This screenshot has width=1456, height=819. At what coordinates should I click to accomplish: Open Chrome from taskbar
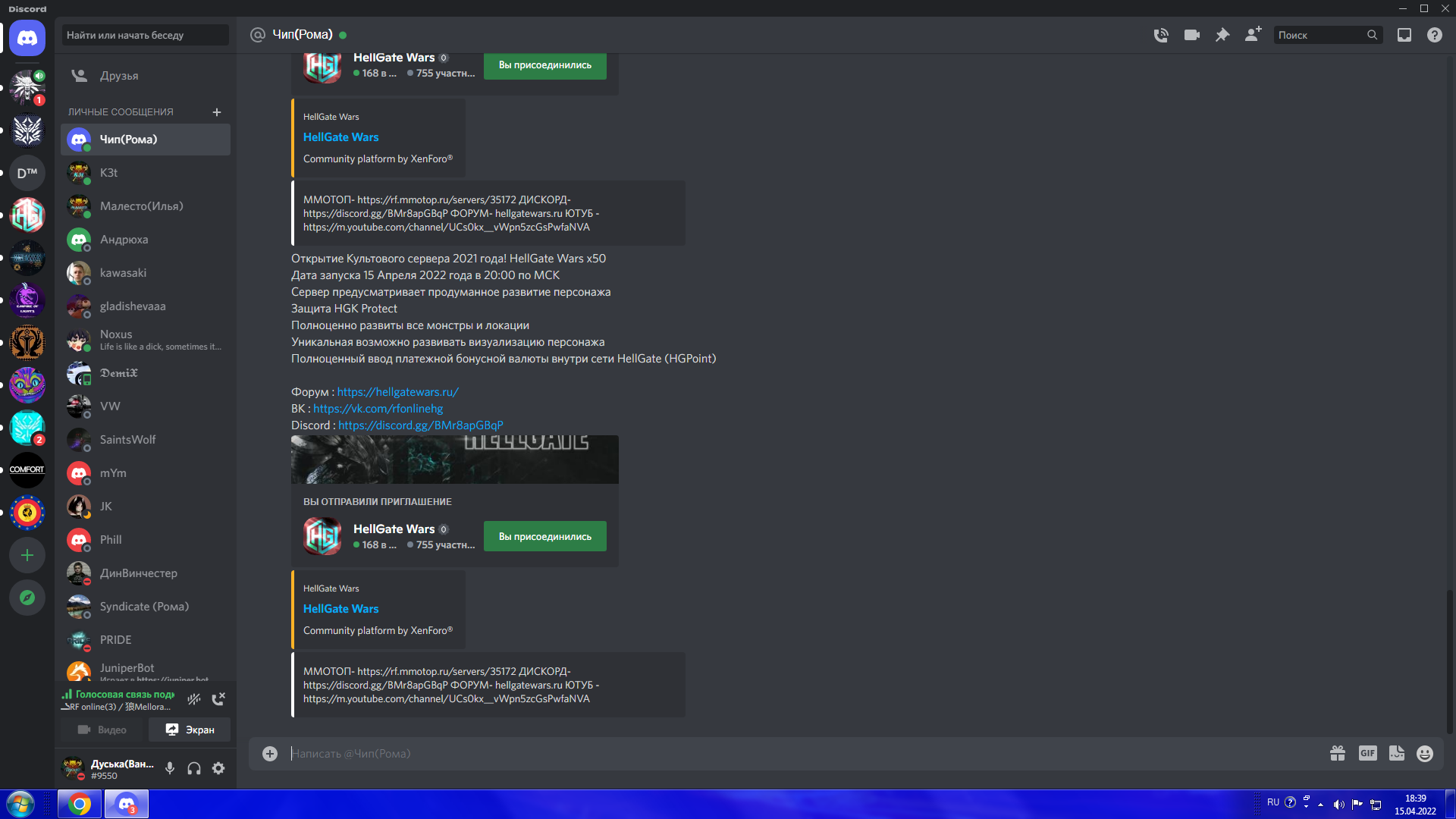click(x=80, y=804)
